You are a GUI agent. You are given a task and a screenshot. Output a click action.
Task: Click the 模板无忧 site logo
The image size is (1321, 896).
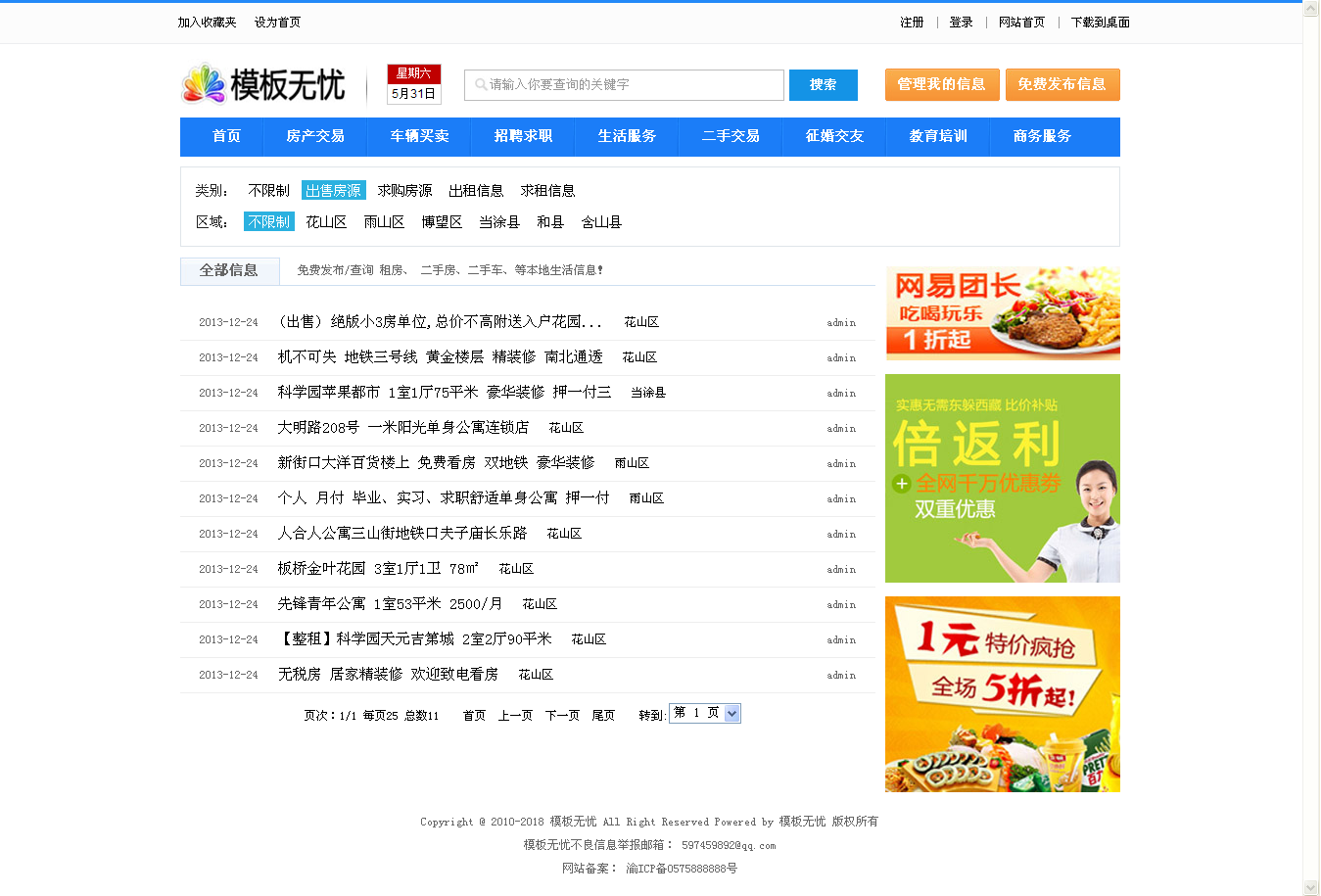[x=263, y=85]
